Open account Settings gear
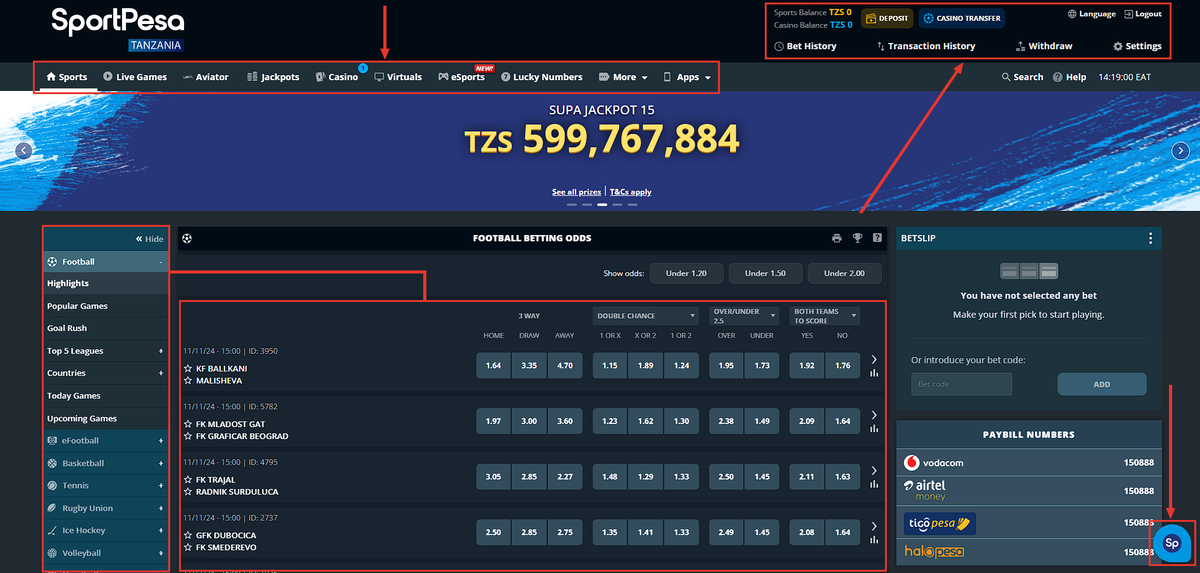 click(1137, 46)
